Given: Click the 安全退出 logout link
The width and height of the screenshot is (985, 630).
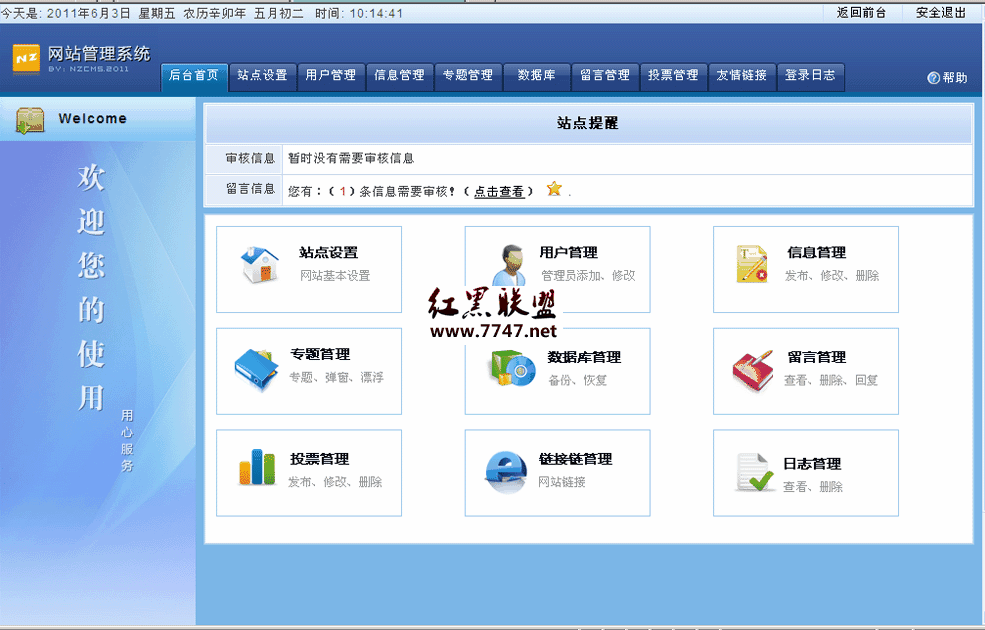Looking at the screenshot, I should point(940,13).
